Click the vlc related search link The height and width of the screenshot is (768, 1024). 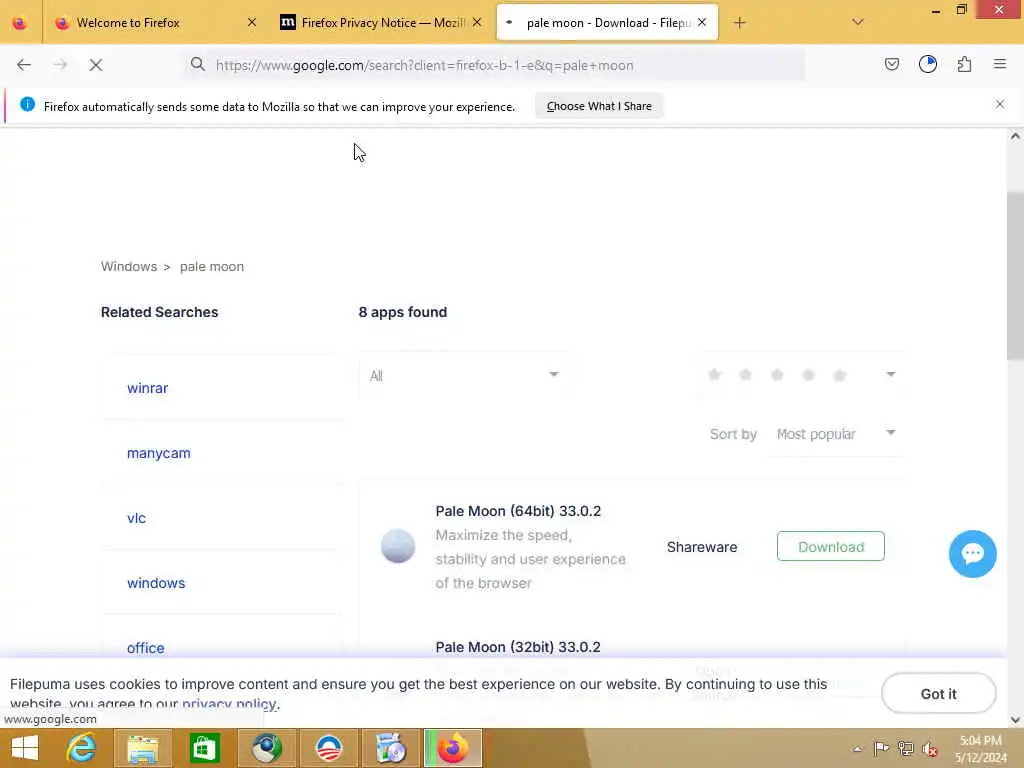[136, 518]
